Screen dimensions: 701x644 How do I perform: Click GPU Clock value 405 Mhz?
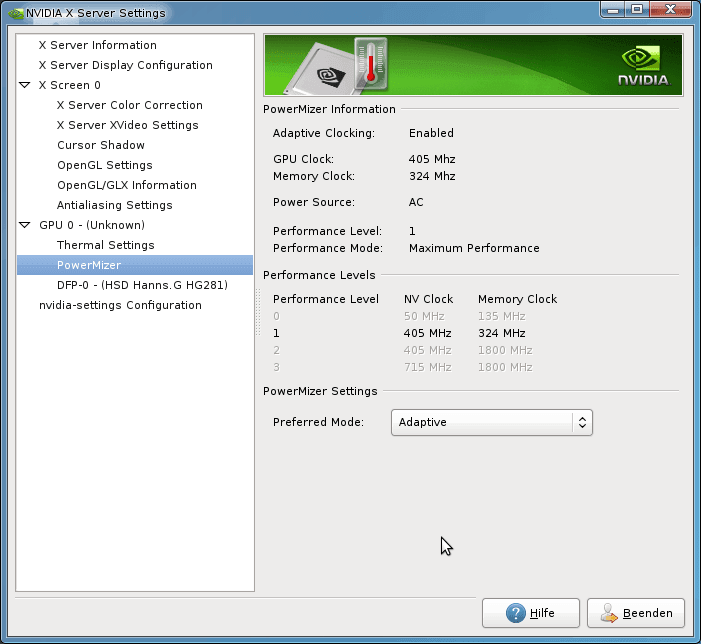pos(432,159)
